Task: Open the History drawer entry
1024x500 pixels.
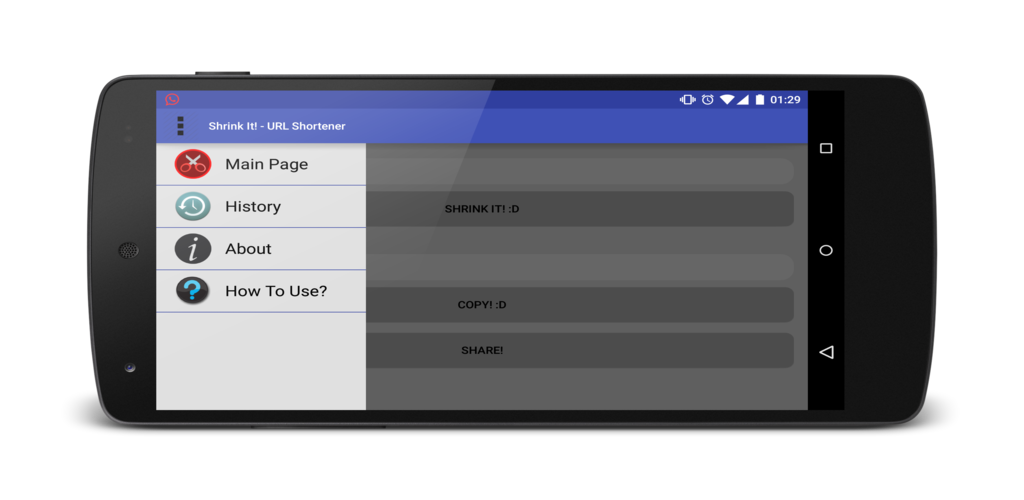Action: pyautogui.click(x=261, y=207)
